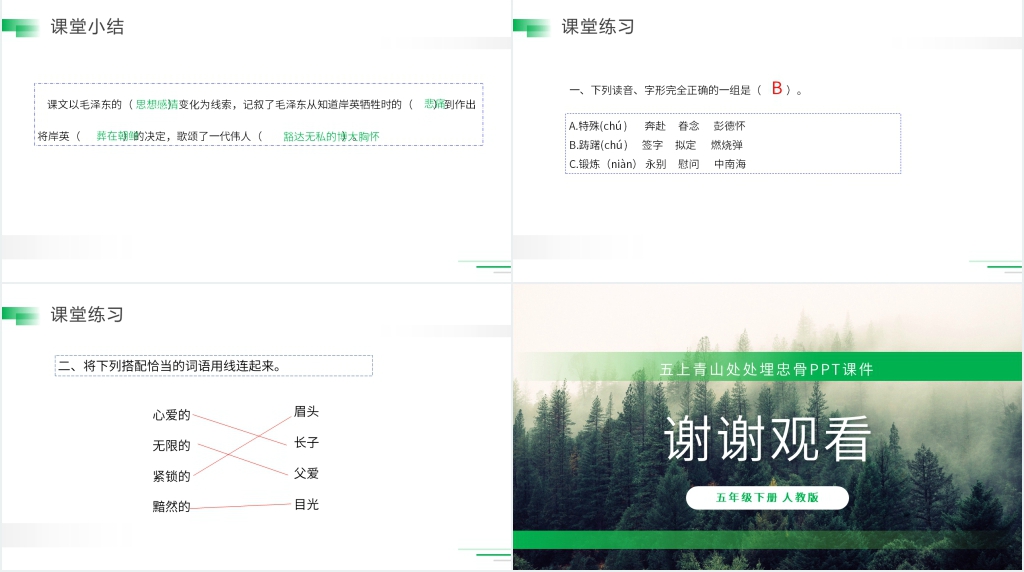Viewport: 1024px width, 572px height.
Task: Select the name 彭德怀
Action: tap(729, 126)
